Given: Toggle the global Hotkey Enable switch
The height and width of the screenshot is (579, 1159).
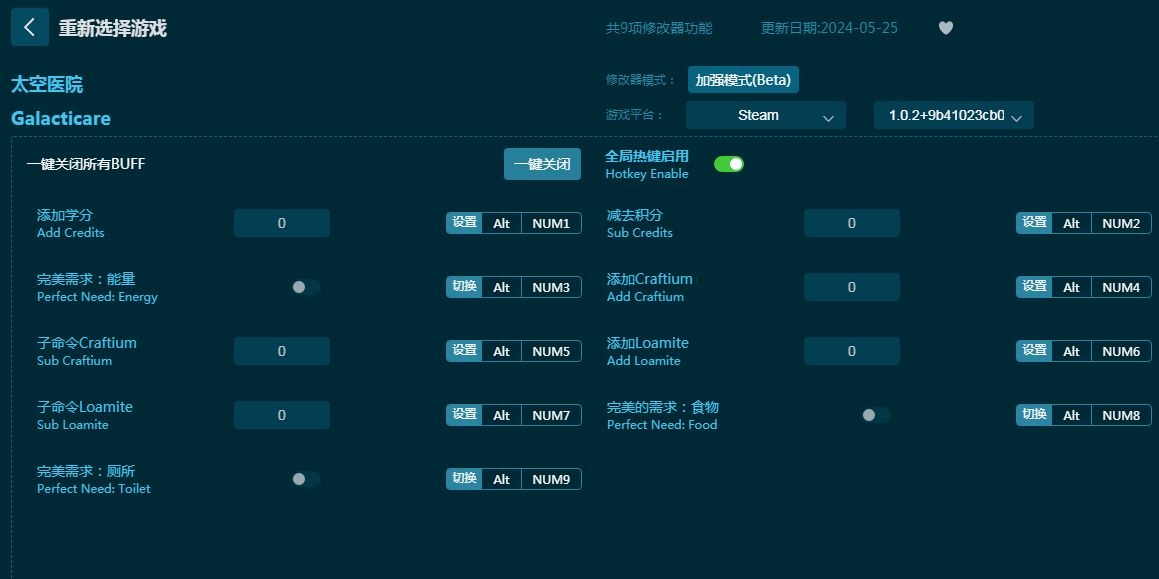Looking at the screenshot, I should [x=729, y=164].
